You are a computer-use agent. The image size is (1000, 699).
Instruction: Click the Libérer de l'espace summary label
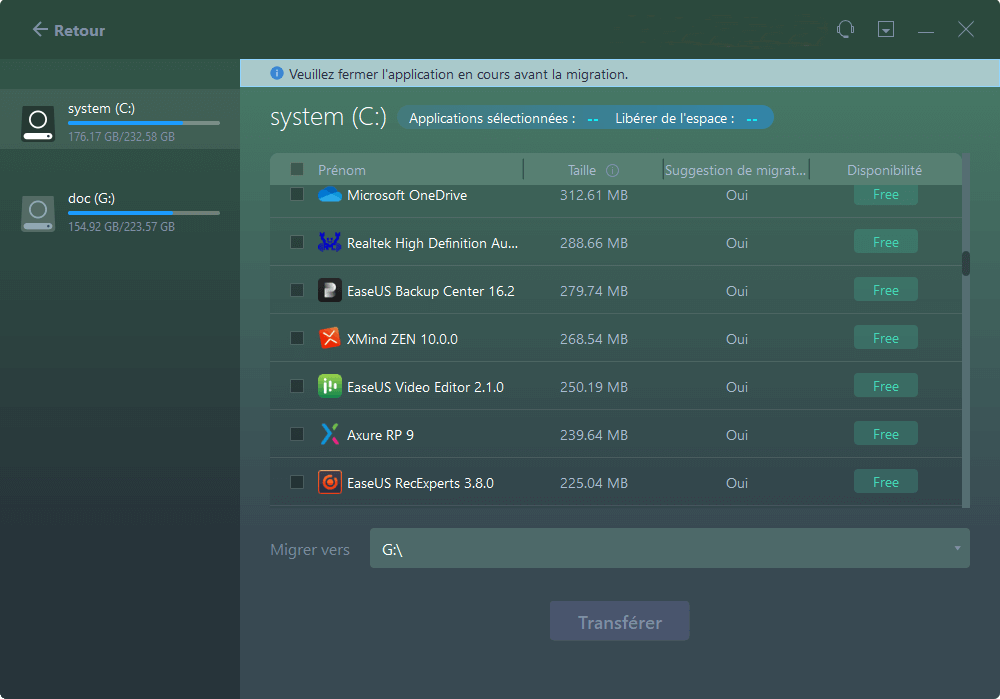675,119
